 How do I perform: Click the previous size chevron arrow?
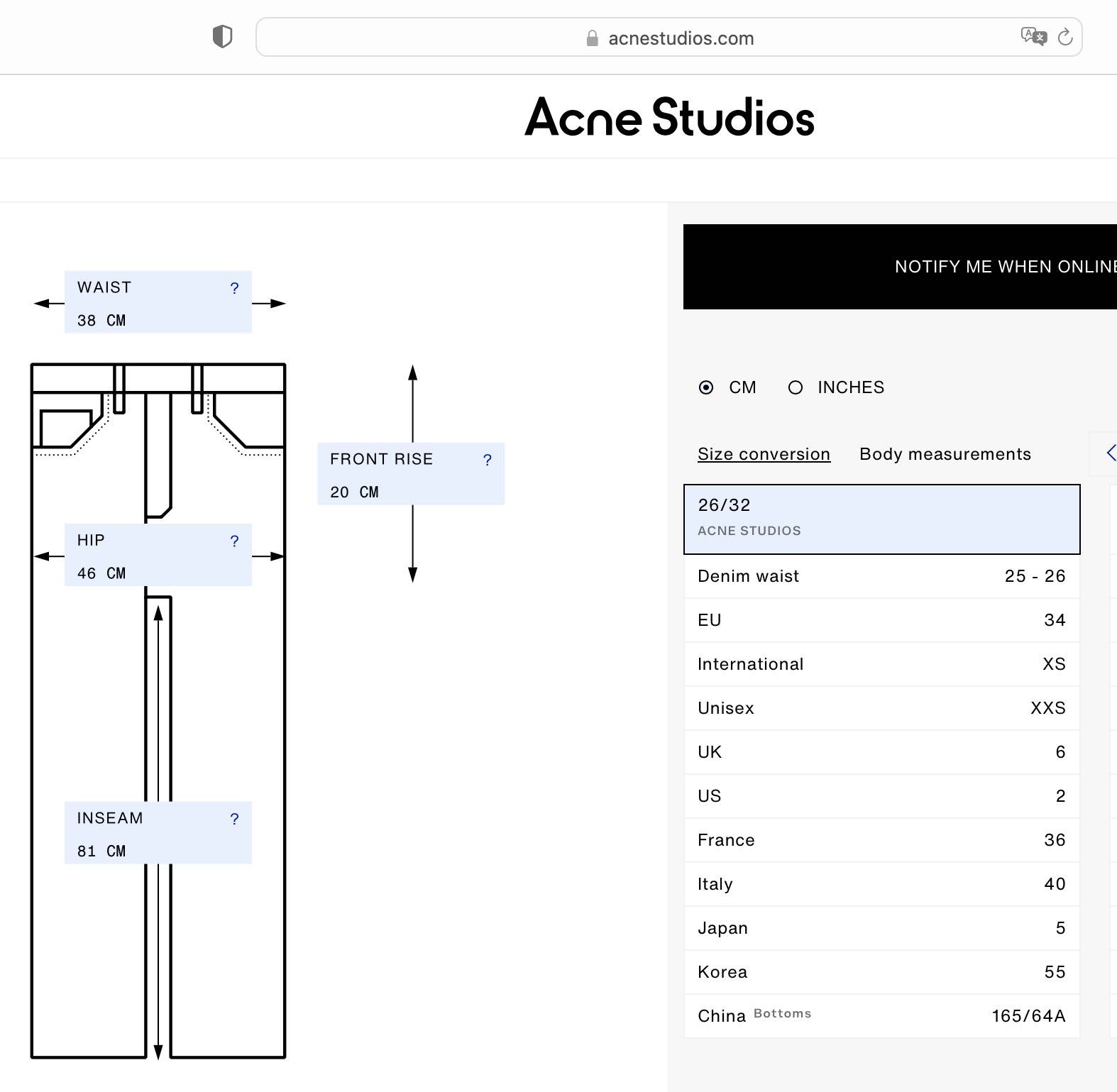tap(1111, 453)
